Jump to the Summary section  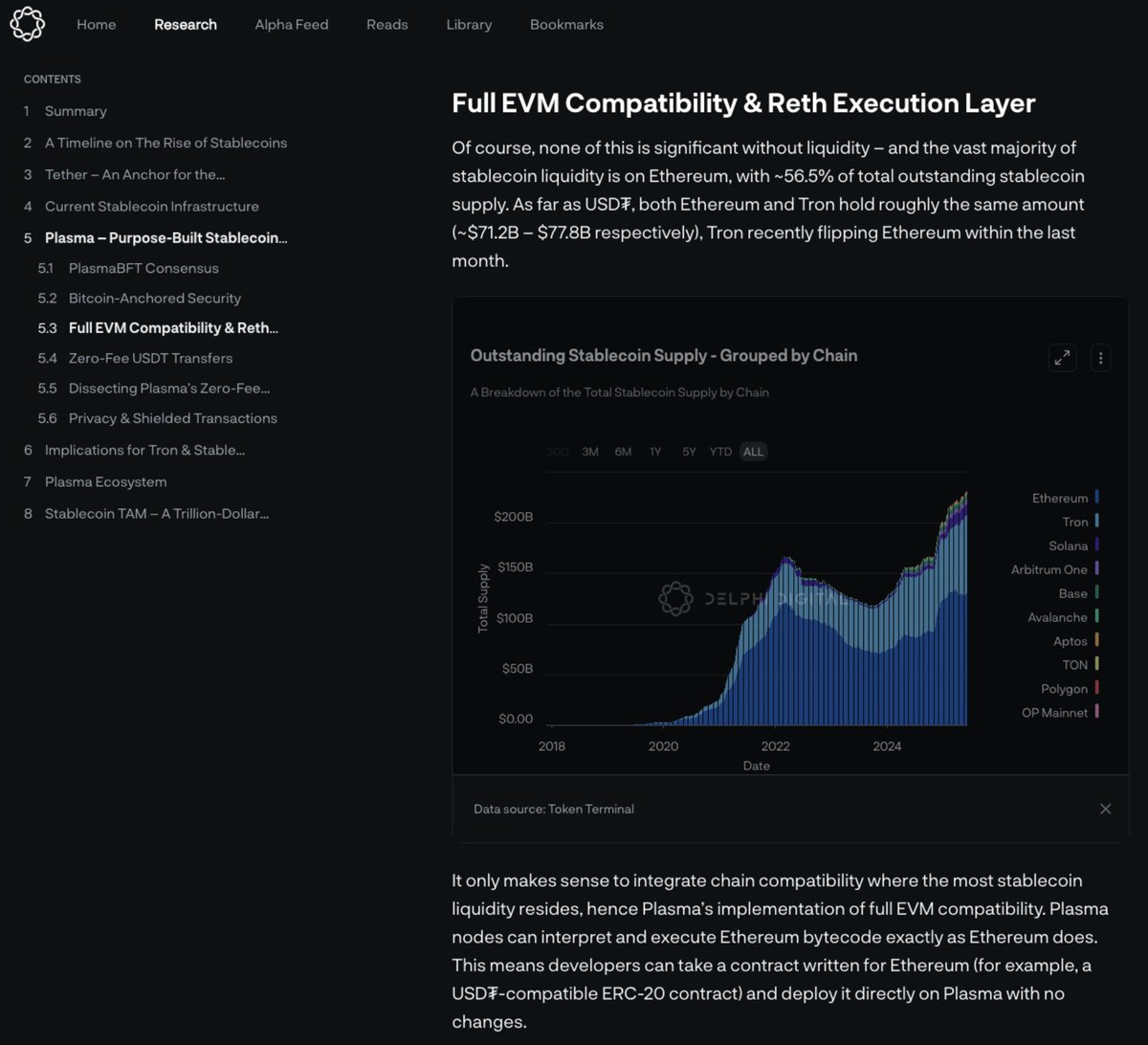point(76,111)
